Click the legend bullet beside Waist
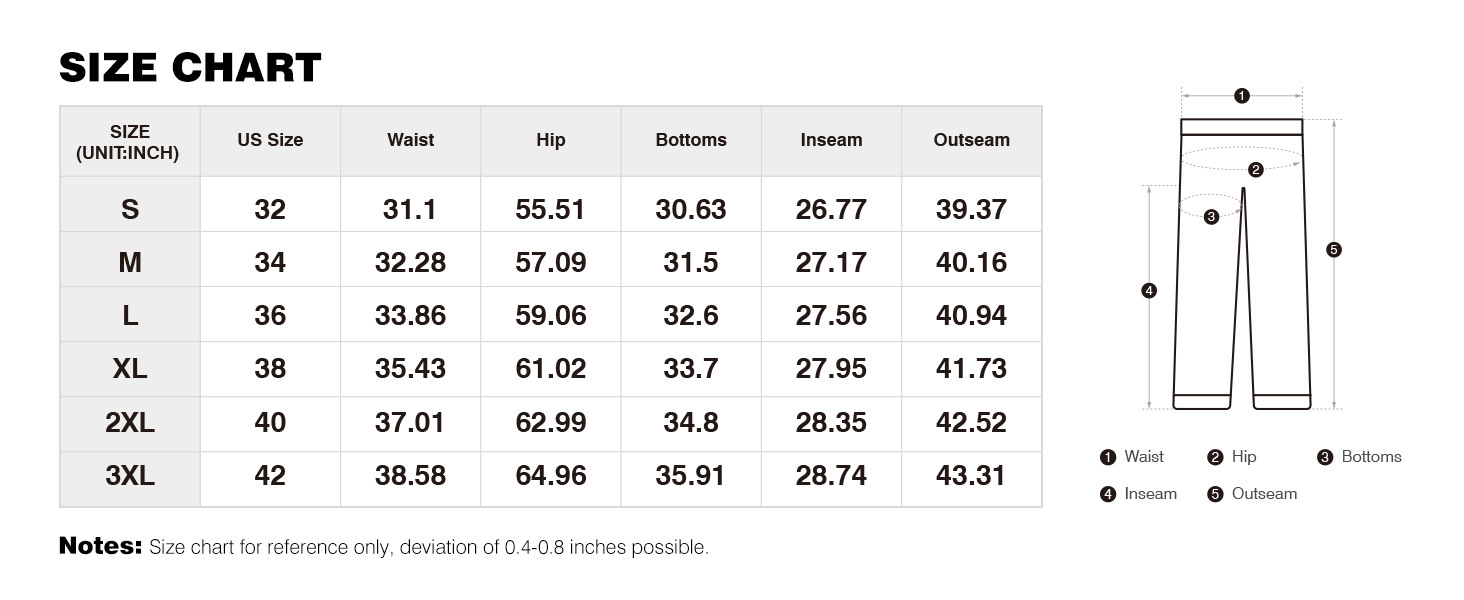1464x600 pixels. pyautogui.click(x=1107, y=458)
